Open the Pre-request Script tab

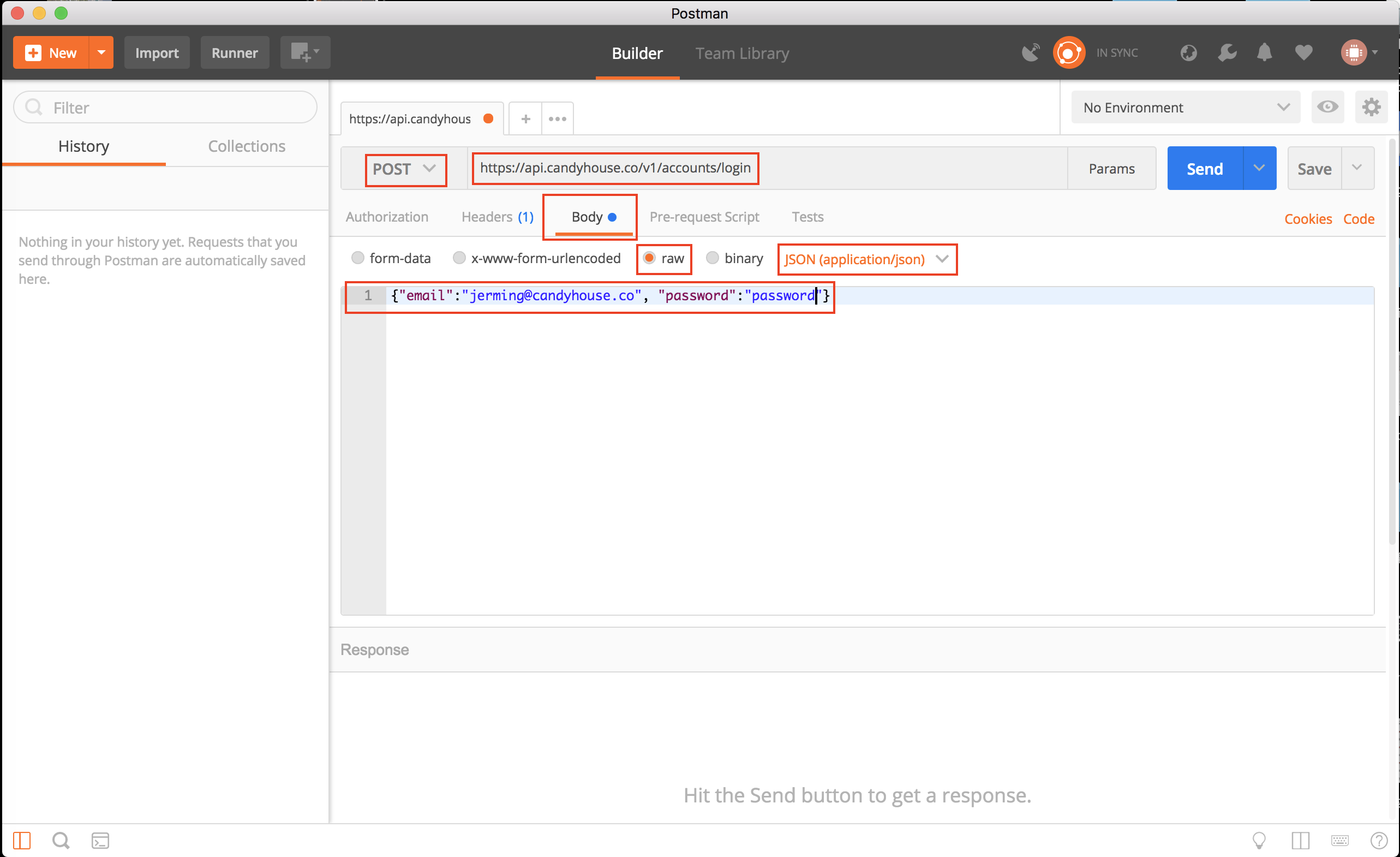tap(704, 217)
